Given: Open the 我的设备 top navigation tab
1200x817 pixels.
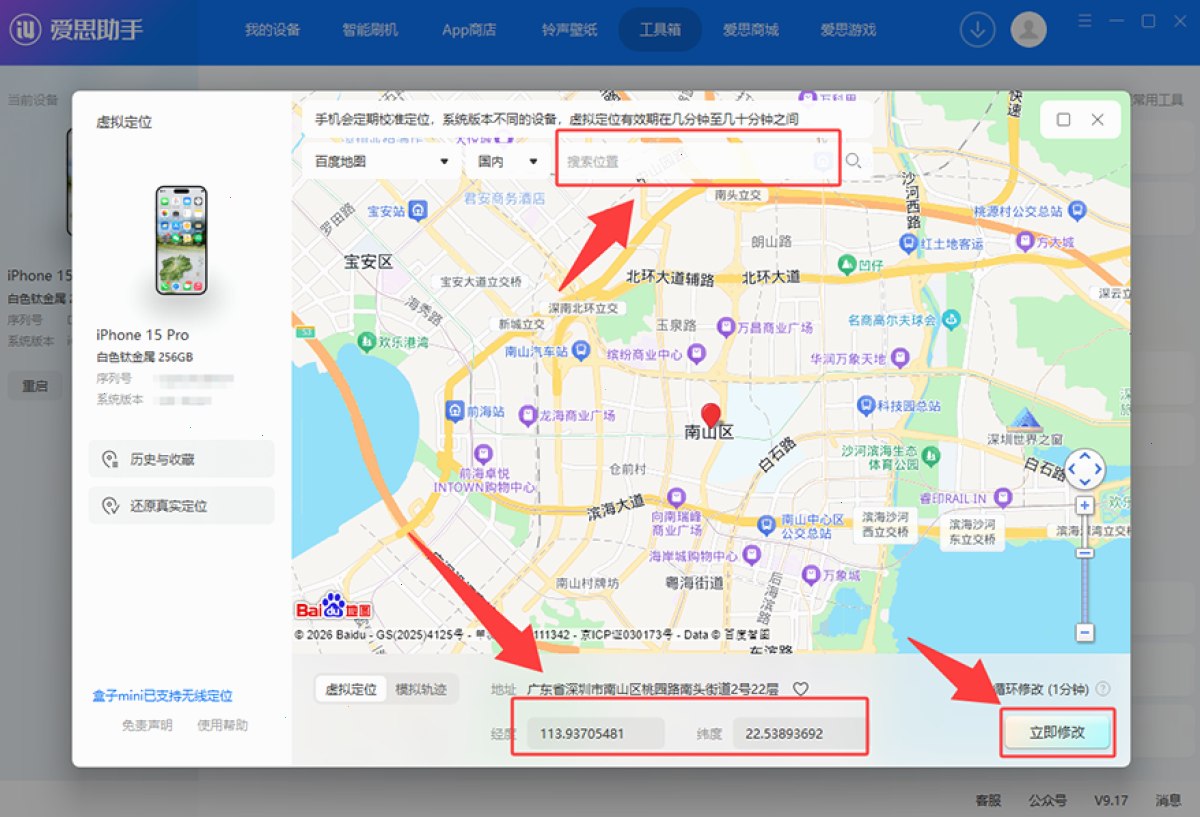Looking at the screenshot, I should (x=272, y=30).
